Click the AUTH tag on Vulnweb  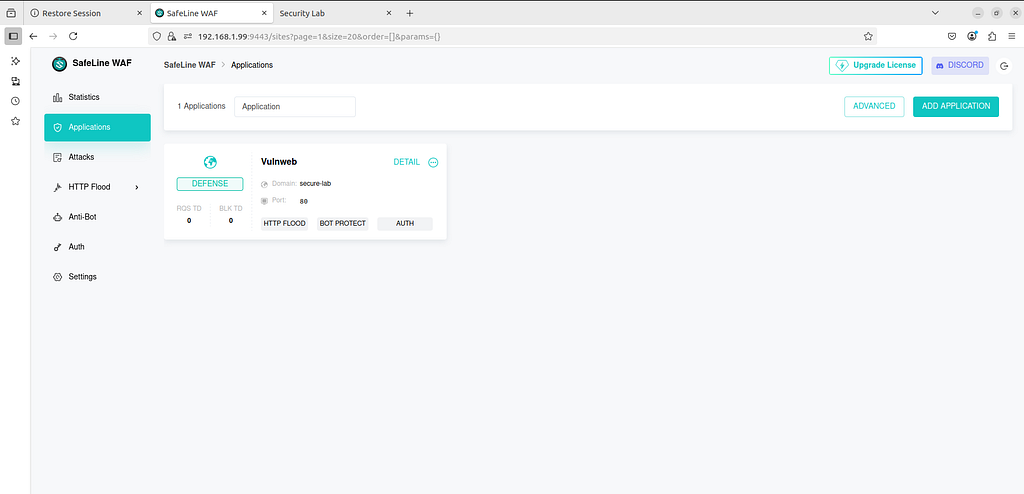(405, 223)
